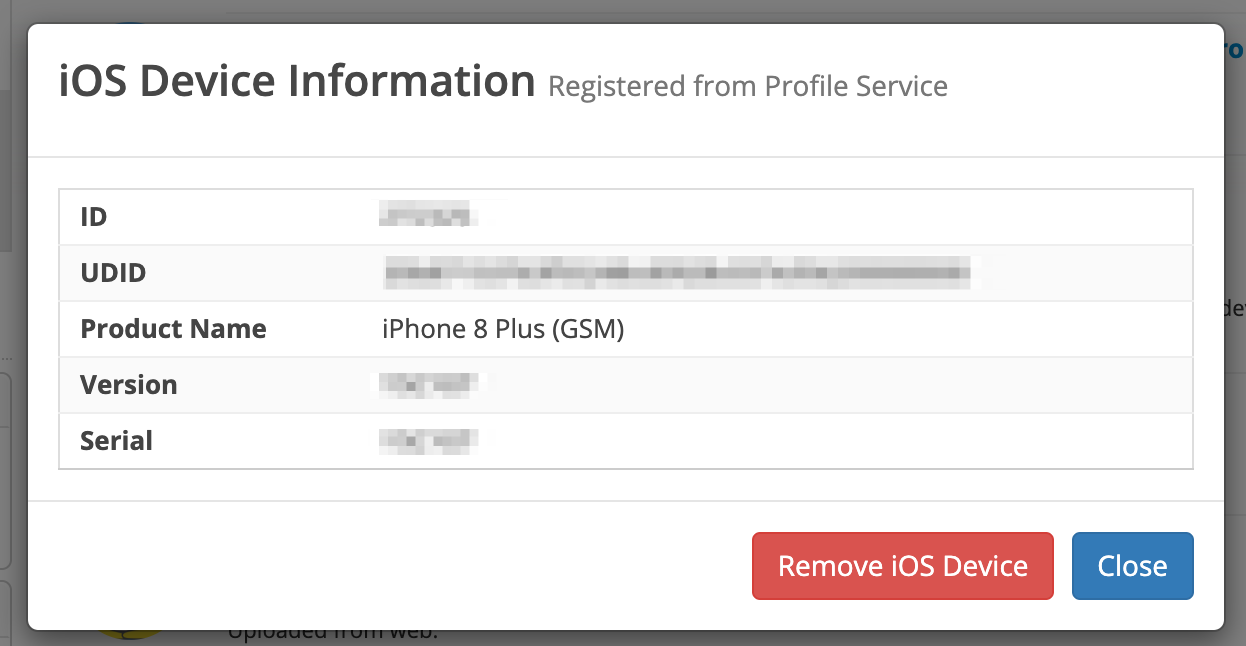Click the Product Name row label
Screen dimensions: 1246x646
(173, 328)
